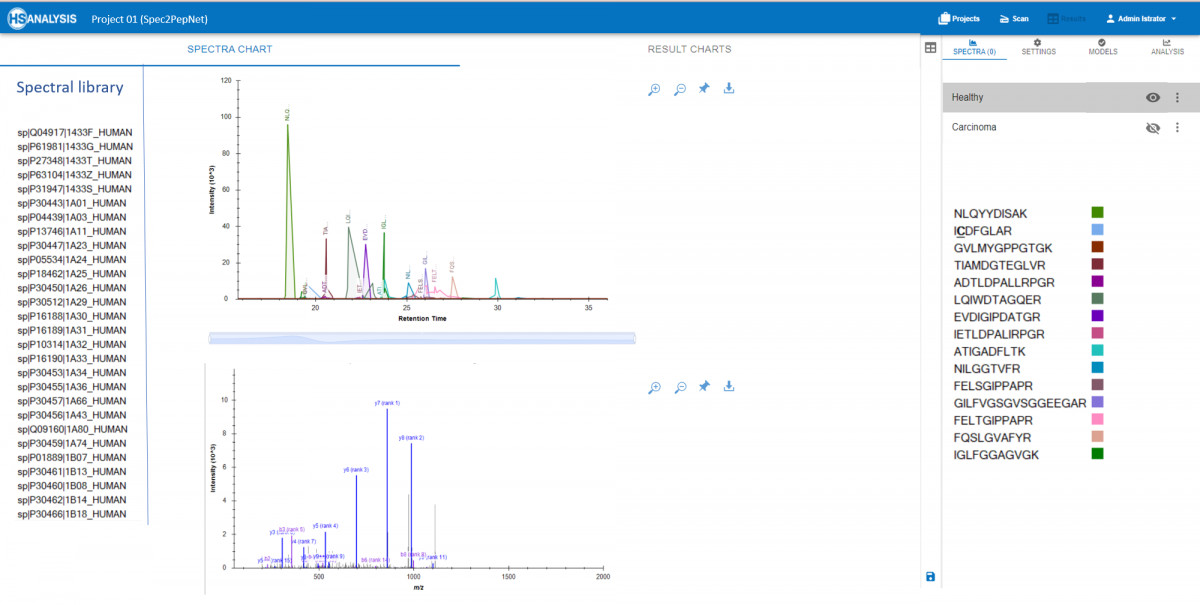This screenshot has width=1200, height=605.
Task: Open the Settings tab in the right panel
Action: (1039, 46)
